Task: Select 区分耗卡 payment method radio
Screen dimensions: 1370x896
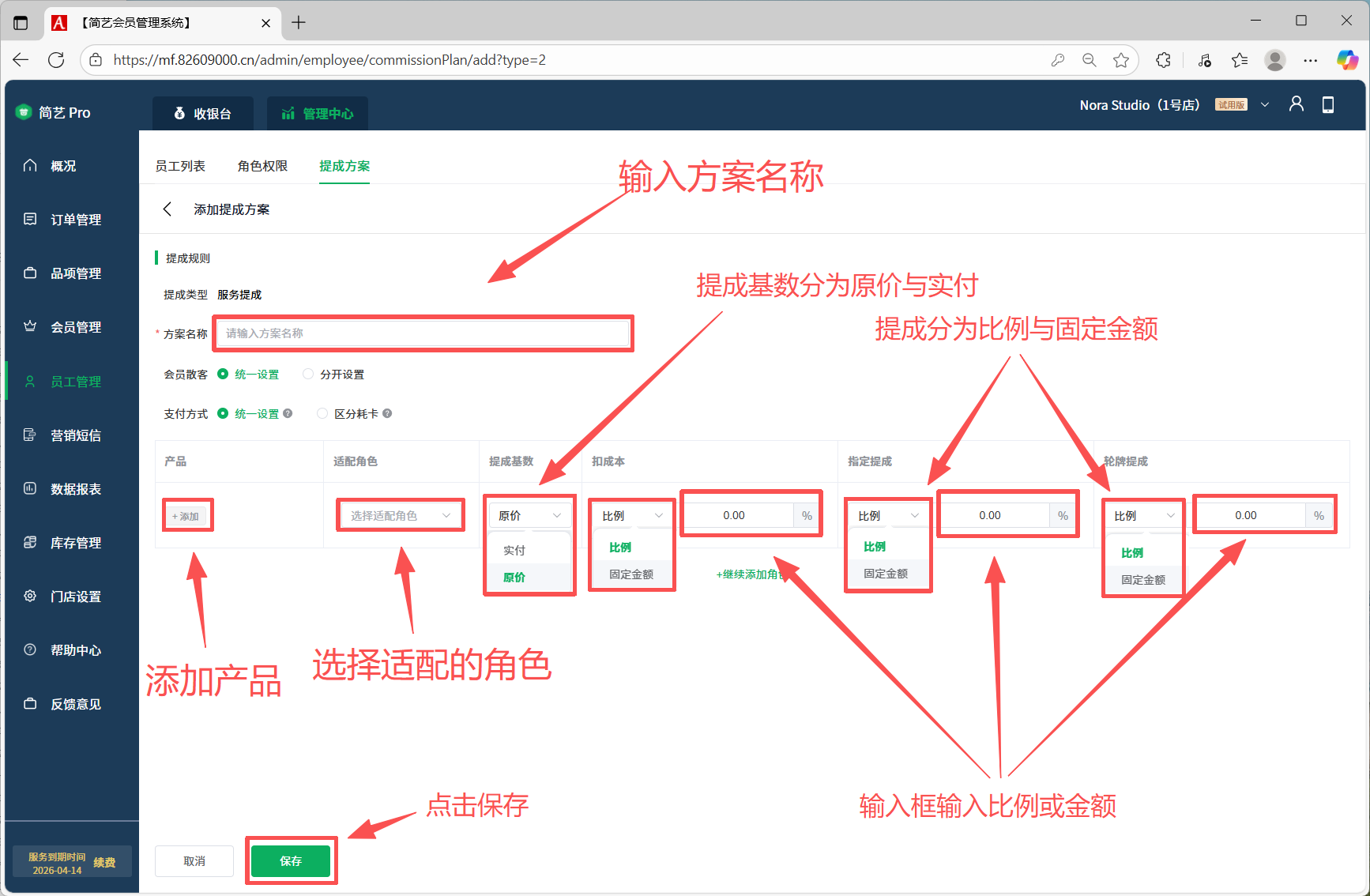Action: pyautogui.click(x=322, y=413)
